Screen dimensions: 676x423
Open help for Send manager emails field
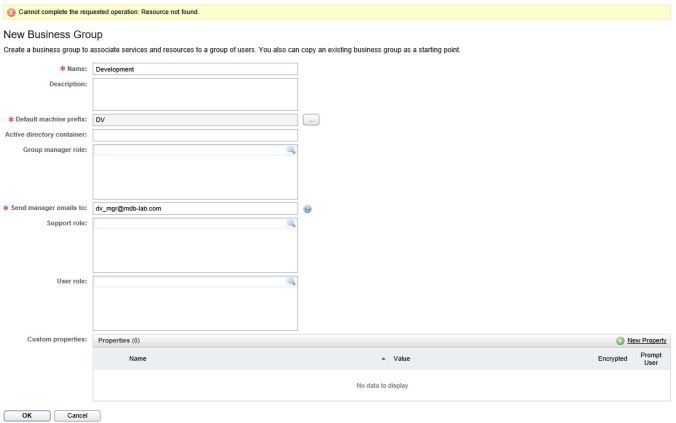click(x=308, y=209)
